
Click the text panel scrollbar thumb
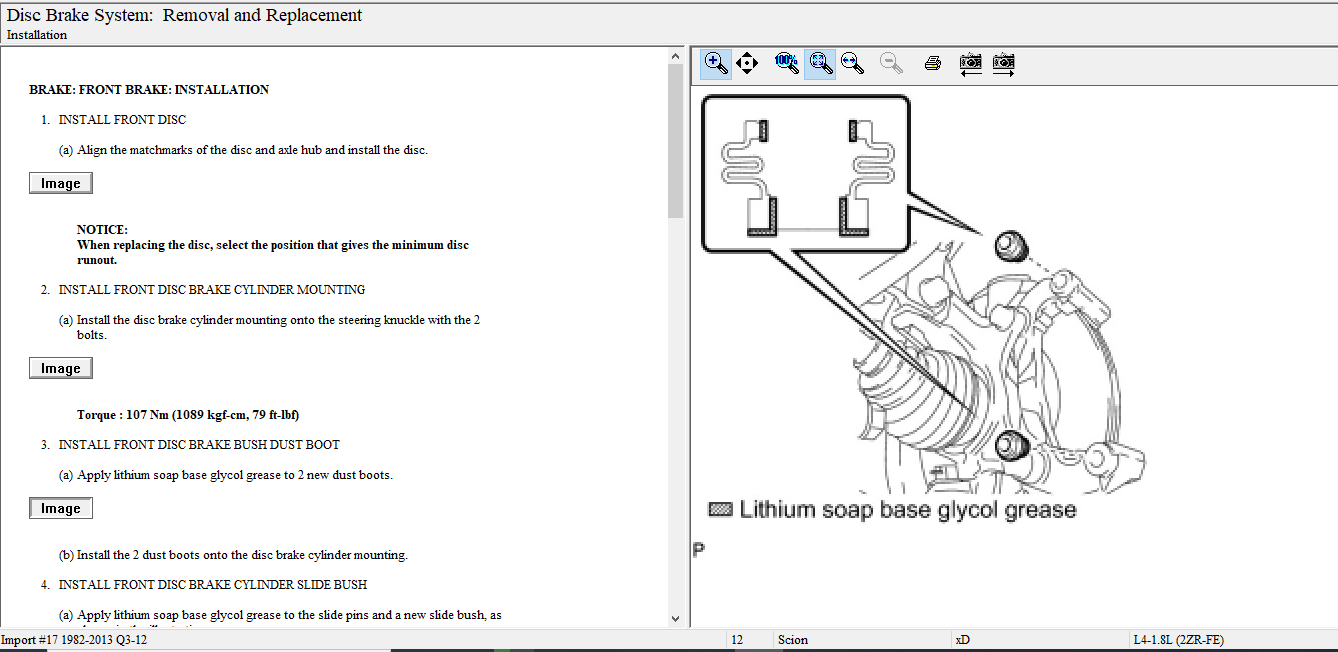pyautogui.click(x=675, y=140)
